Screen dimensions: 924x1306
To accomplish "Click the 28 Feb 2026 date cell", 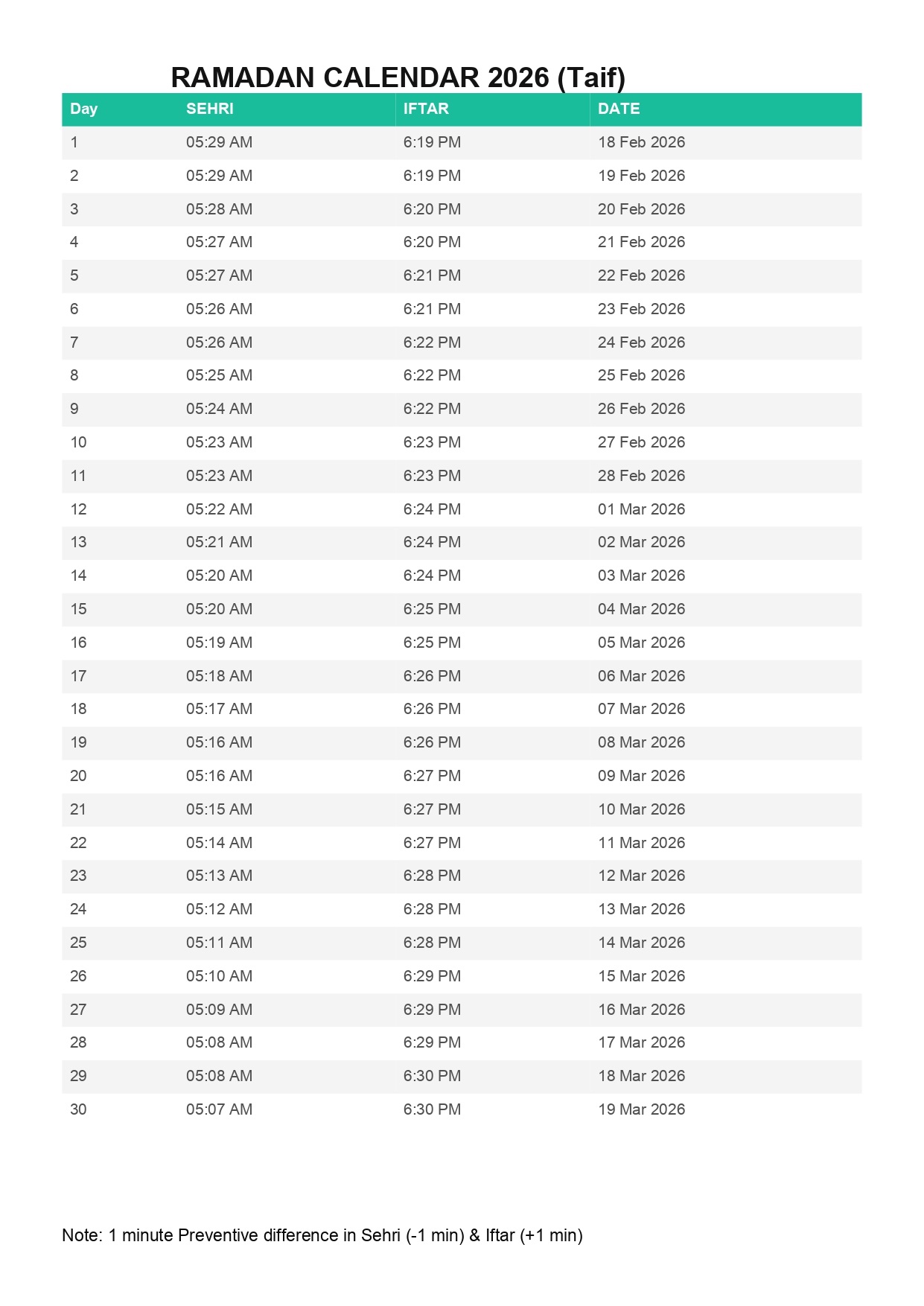I will pyautogui.click(x=641, y=476).
